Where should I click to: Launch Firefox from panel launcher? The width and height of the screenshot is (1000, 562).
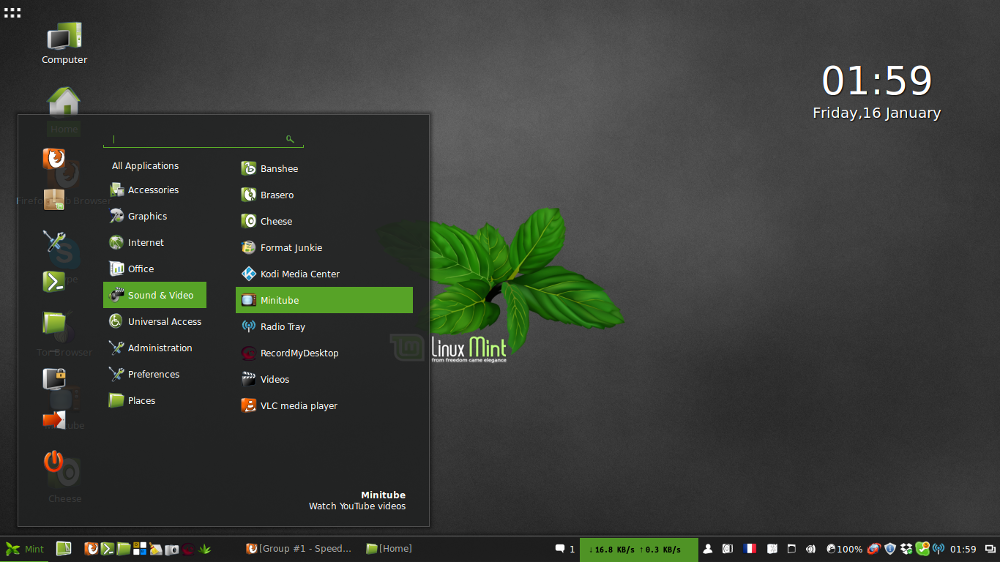91,549
